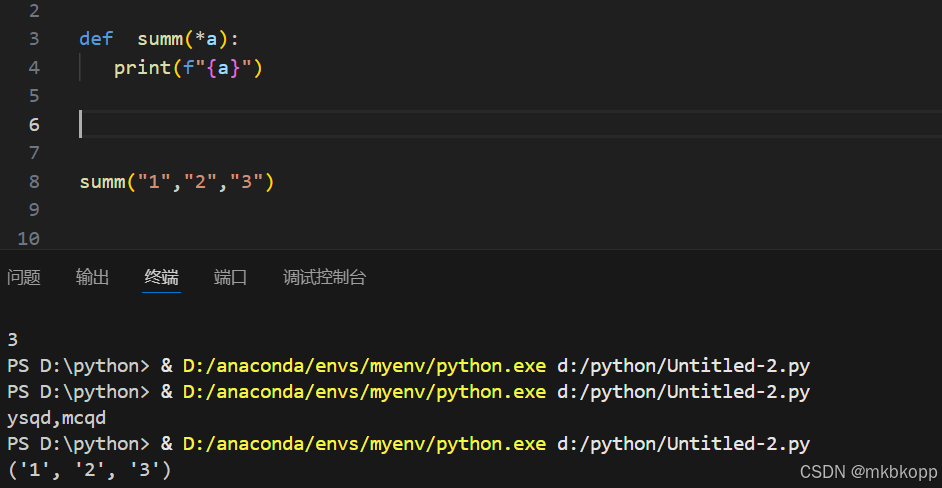Place cursor on empty line 6
The width and height of the screenshot is (942, 488).
(511, 124)
